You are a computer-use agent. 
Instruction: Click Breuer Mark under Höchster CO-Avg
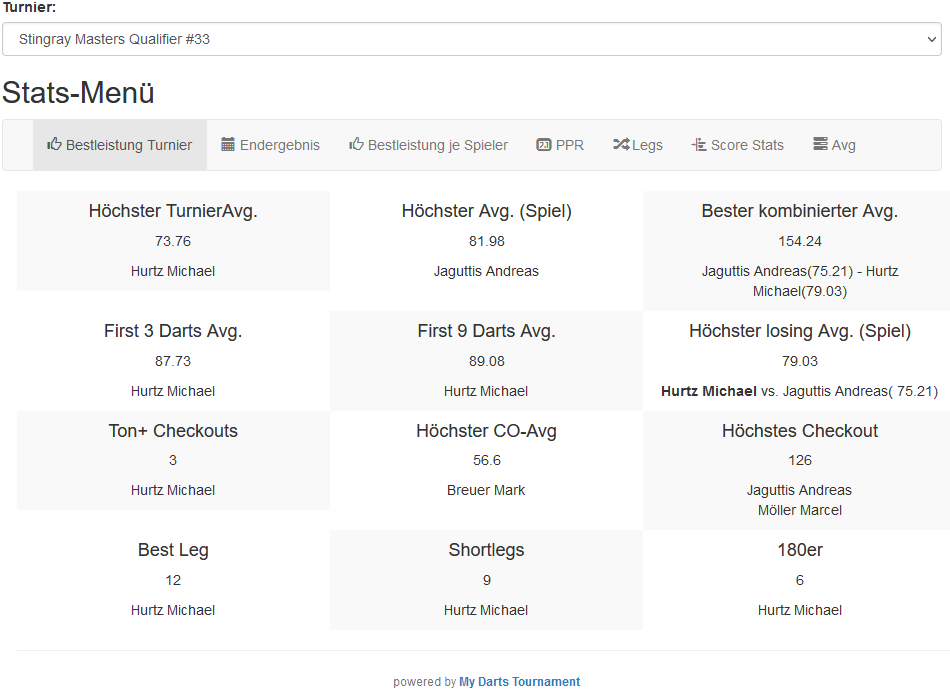[486, 490]
